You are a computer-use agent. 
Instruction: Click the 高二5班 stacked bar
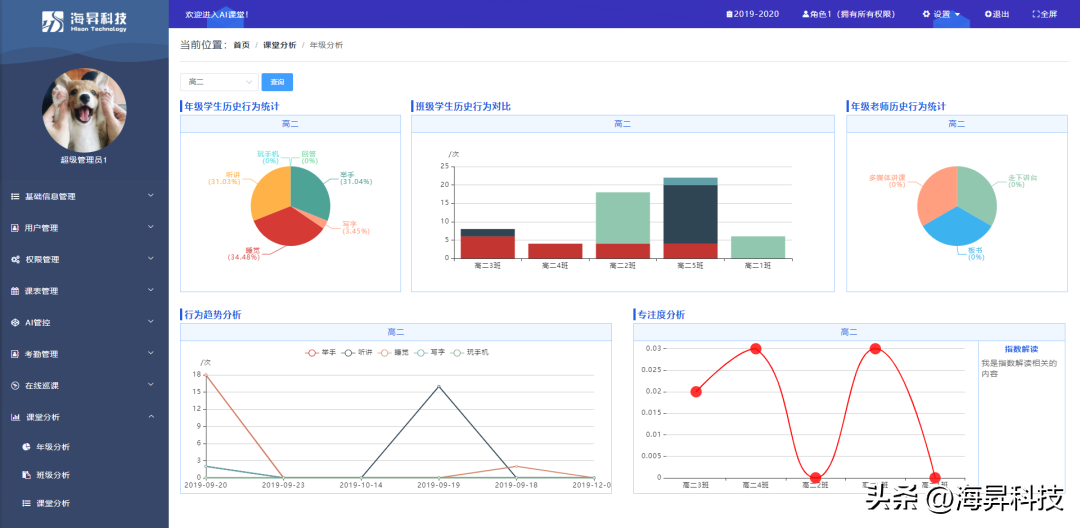tap(690, 218)
